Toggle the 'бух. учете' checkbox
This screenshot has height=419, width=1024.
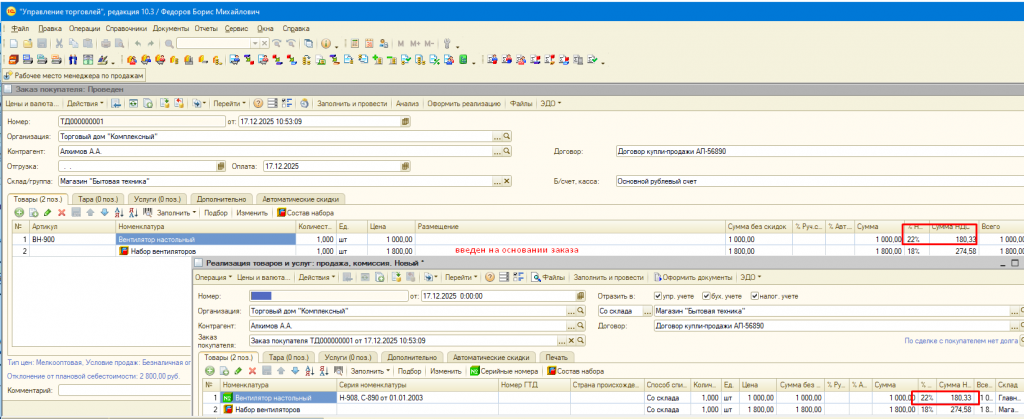click(706, 296)
